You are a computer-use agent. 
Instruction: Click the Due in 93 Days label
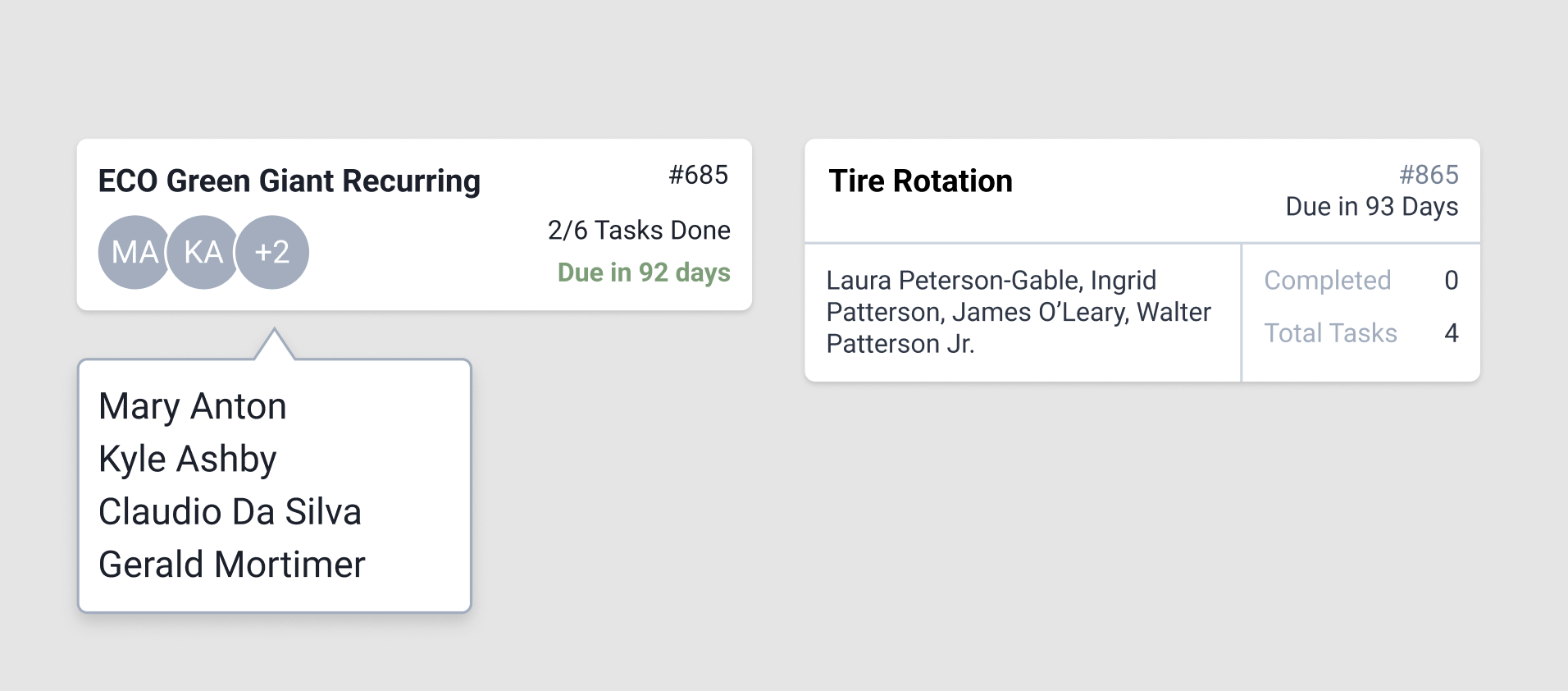pyautogui.click(x=1371, y=206)
